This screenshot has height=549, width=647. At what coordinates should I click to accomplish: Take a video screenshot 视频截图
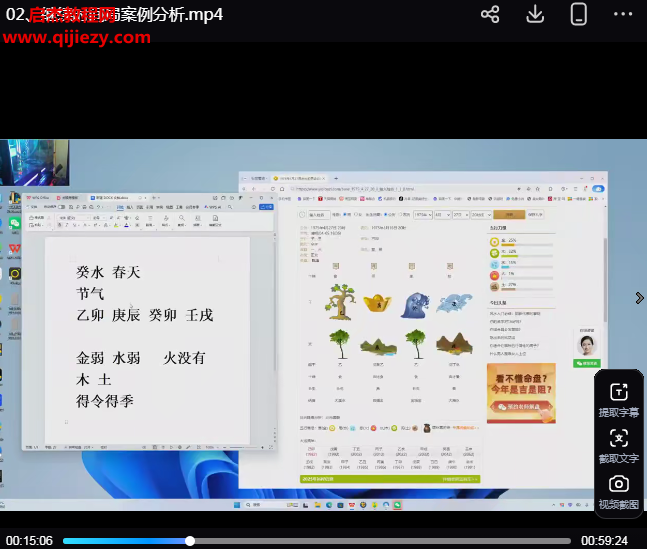[619, 492]
